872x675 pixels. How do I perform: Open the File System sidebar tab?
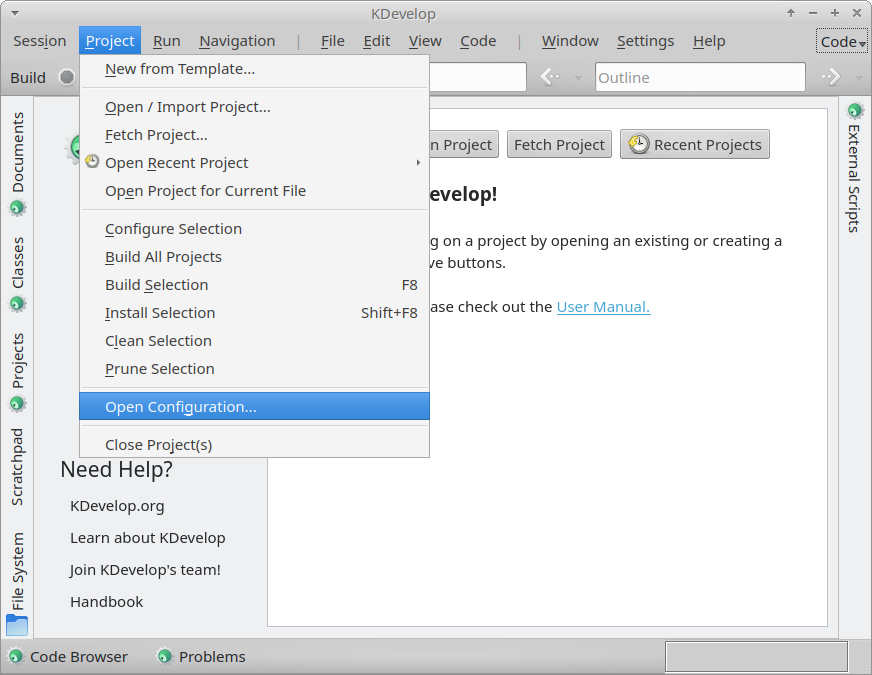[x=17, y=582]
